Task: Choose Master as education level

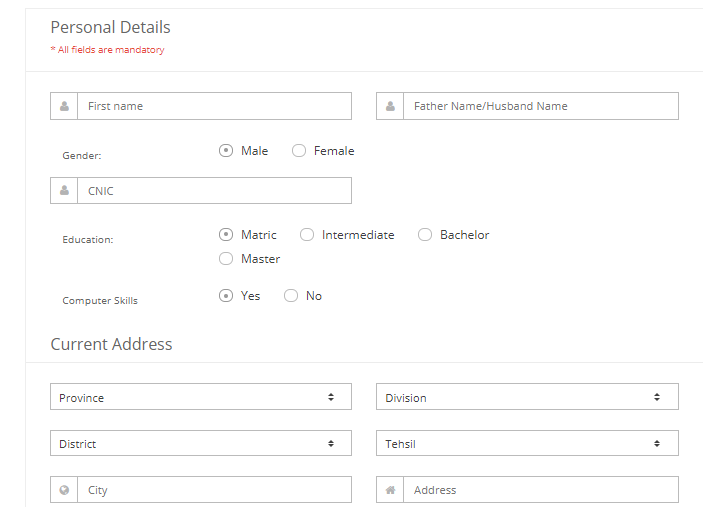Action: click(x=226, y=258)
